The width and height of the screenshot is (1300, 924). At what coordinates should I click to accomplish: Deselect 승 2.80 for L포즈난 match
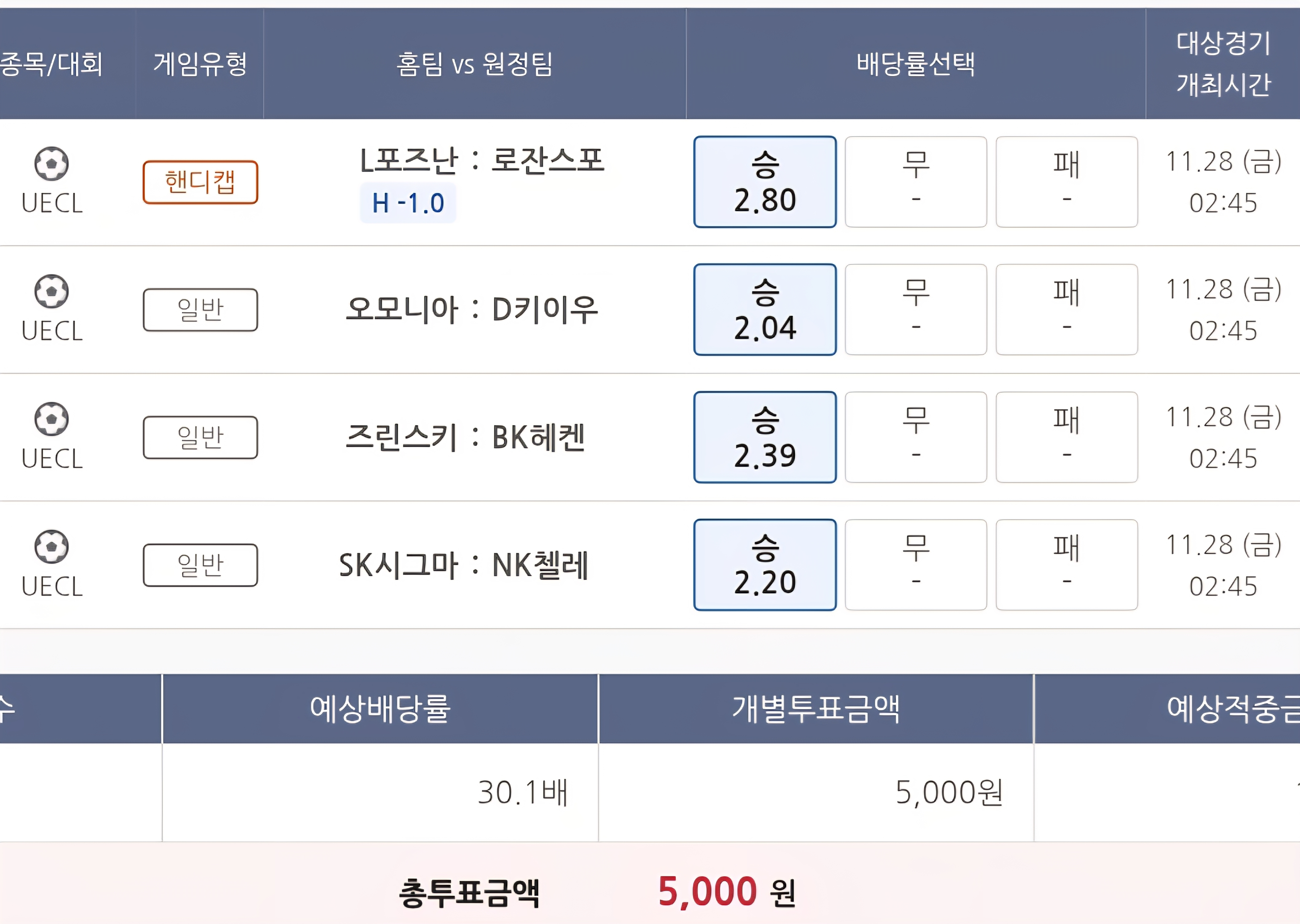pos(765,182)
